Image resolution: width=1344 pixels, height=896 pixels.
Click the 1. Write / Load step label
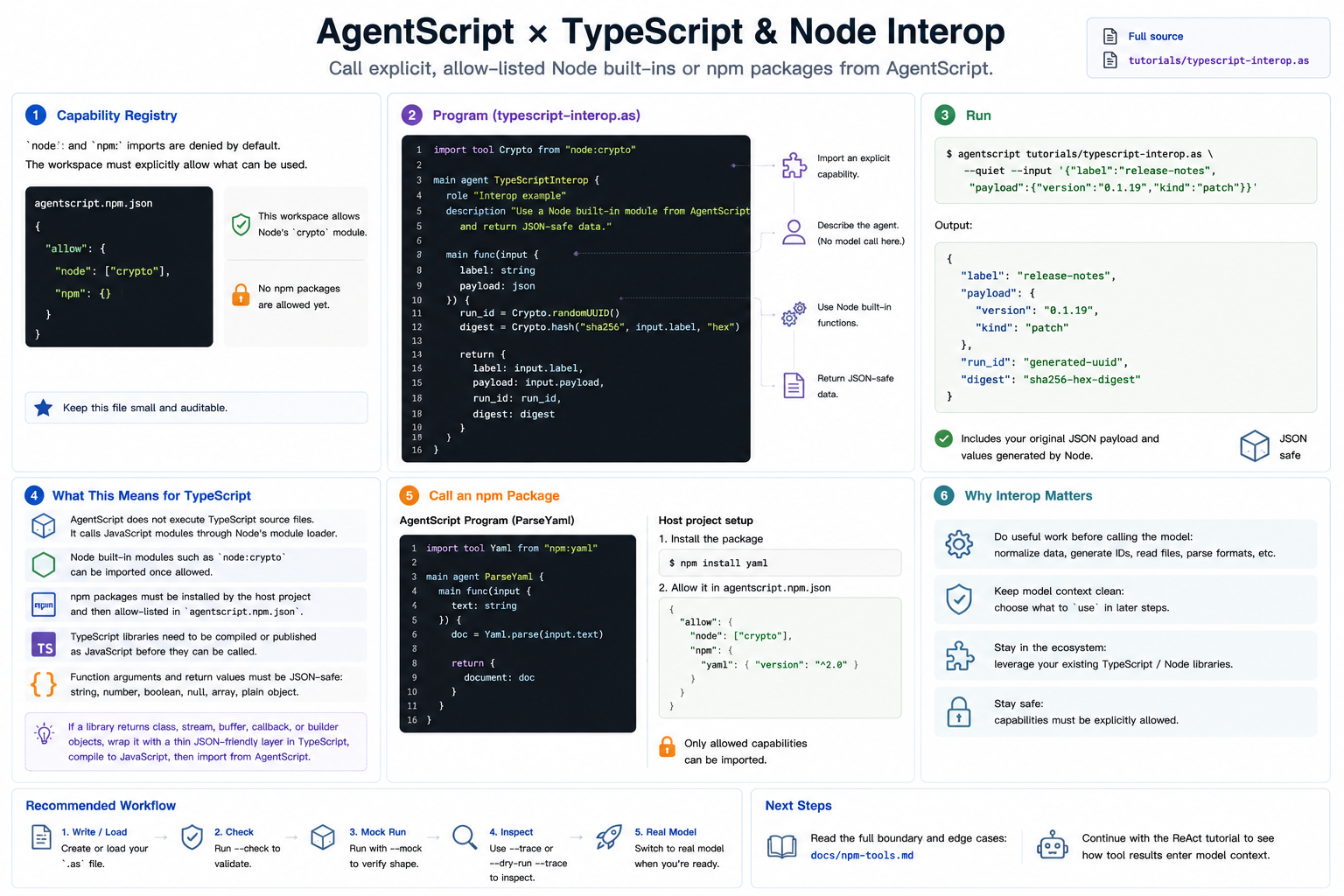pyautogui.click(x=94, y=832)
